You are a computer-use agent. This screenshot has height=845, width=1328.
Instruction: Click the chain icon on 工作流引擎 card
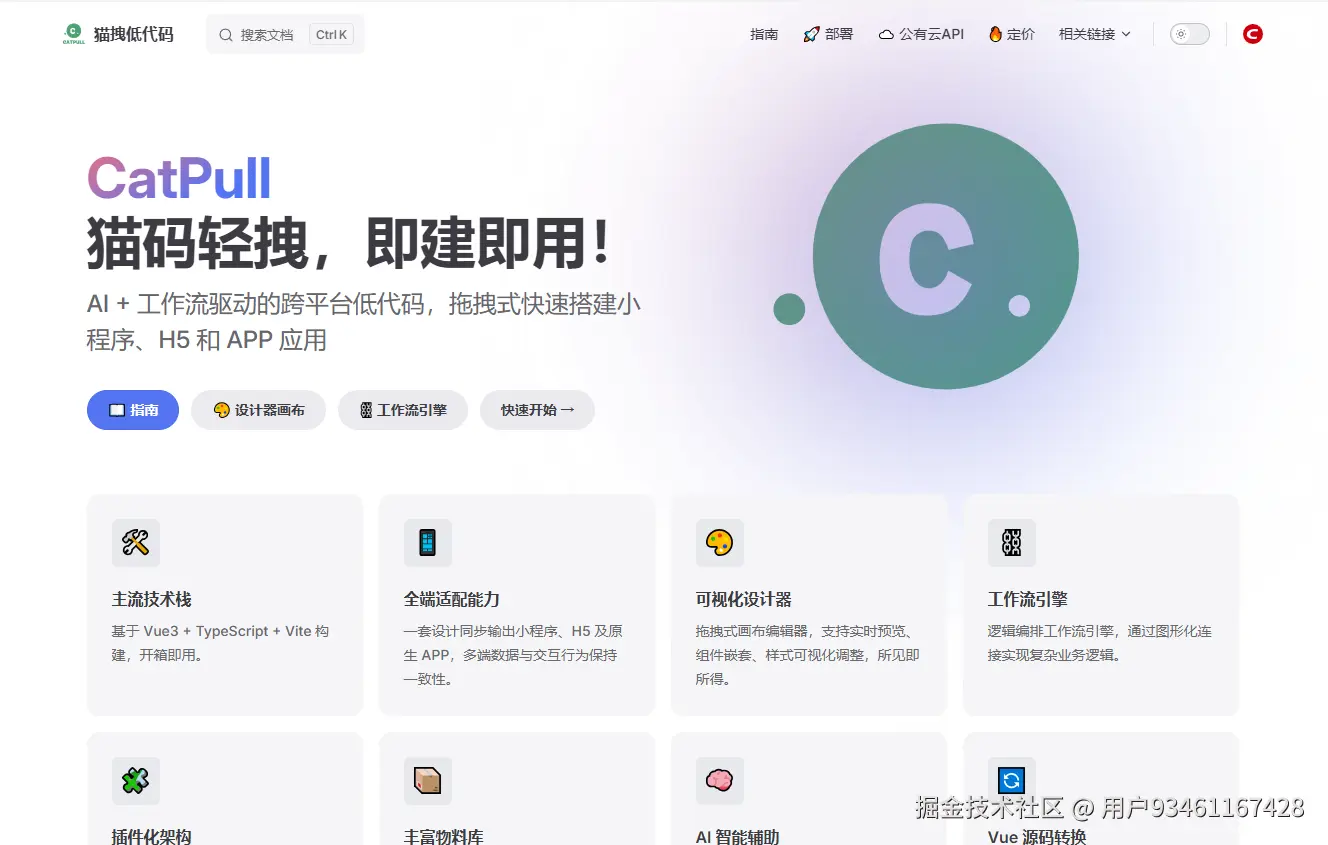(1012, 543)
